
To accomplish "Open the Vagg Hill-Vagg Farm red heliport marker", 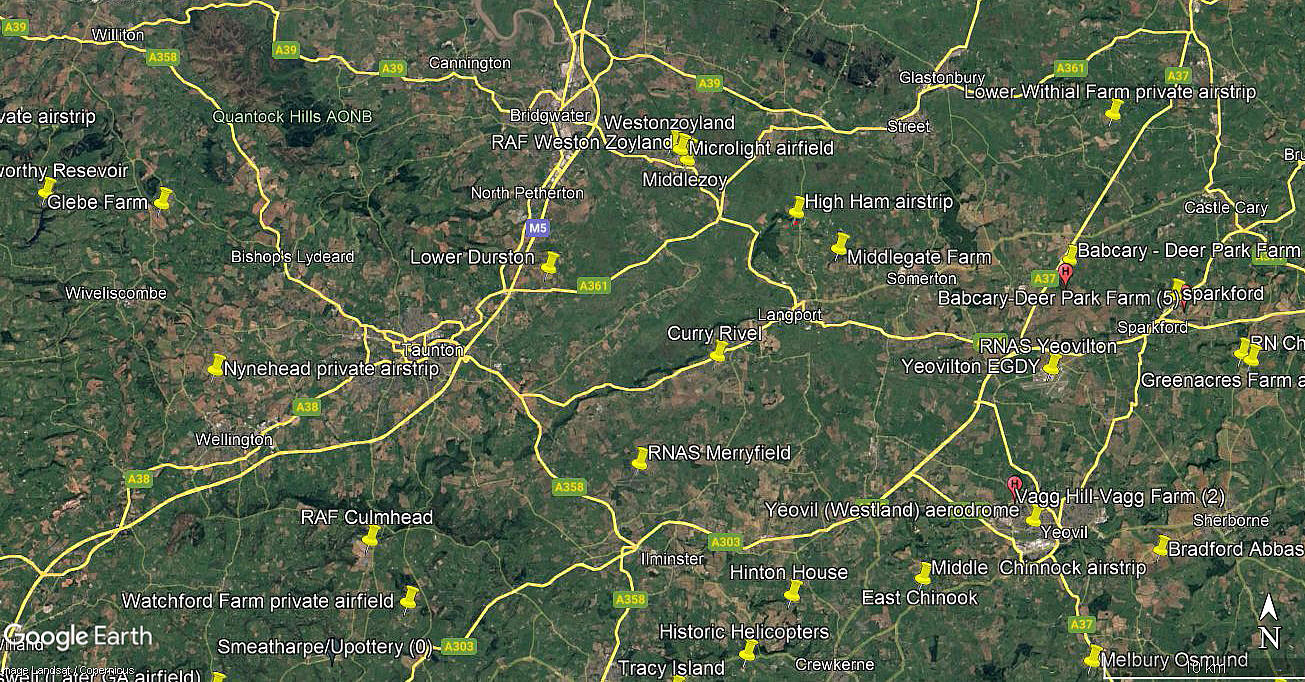I will (1015, 488).
